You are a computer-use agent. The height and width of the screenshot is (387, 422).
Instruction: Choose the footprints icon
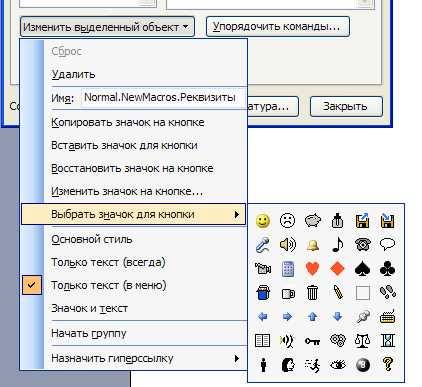[388, 292]
